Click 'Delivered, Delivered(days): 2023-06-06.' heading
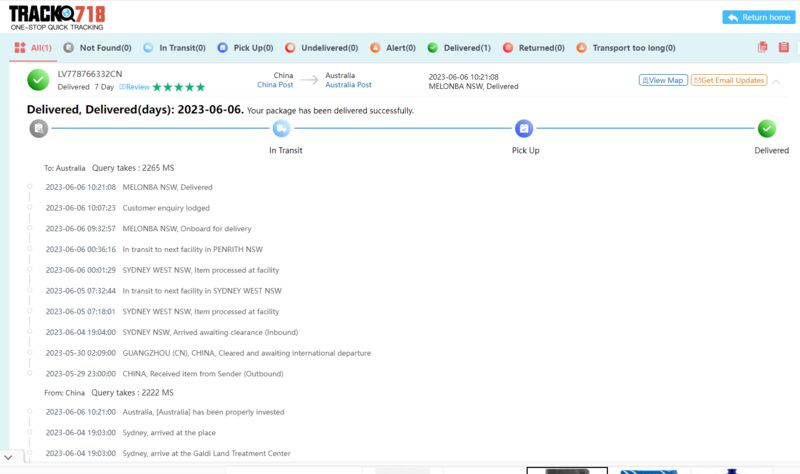Viewport: 800px width, 474px height. pos(135,110)
